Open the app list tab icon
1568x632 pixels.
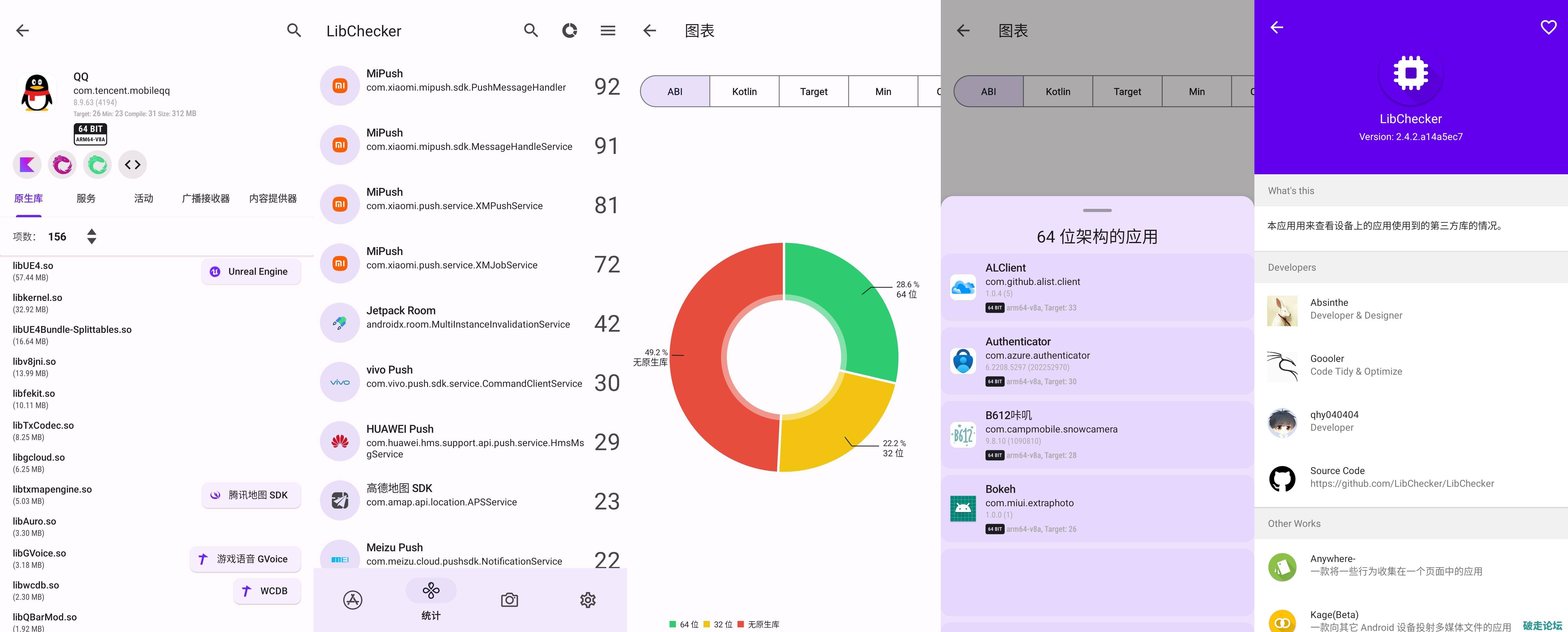tap(353, 600)
